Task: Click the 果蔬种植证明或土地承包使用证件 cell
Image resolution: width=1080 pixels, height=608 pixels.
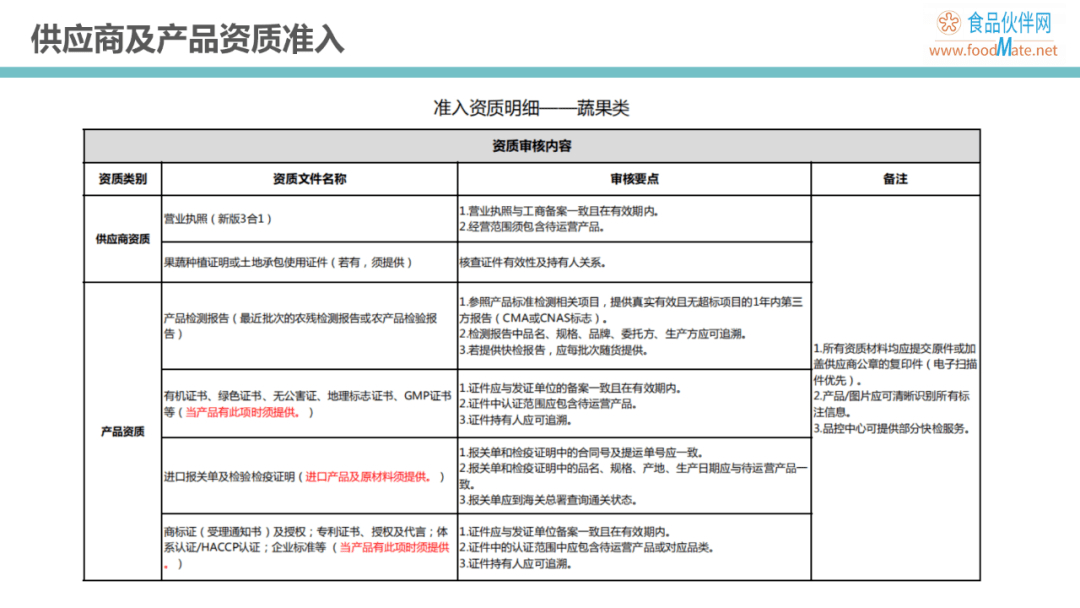Action: (309, 262)
